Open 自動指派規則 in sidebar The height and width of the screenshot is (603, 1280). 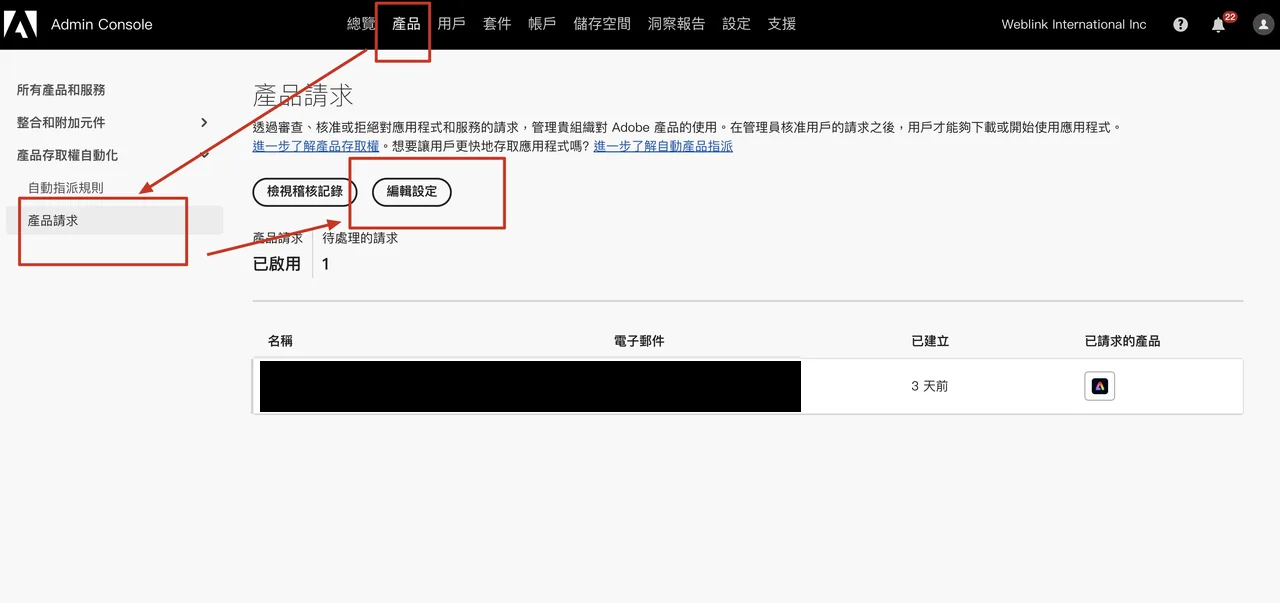[x=65, y=187]
